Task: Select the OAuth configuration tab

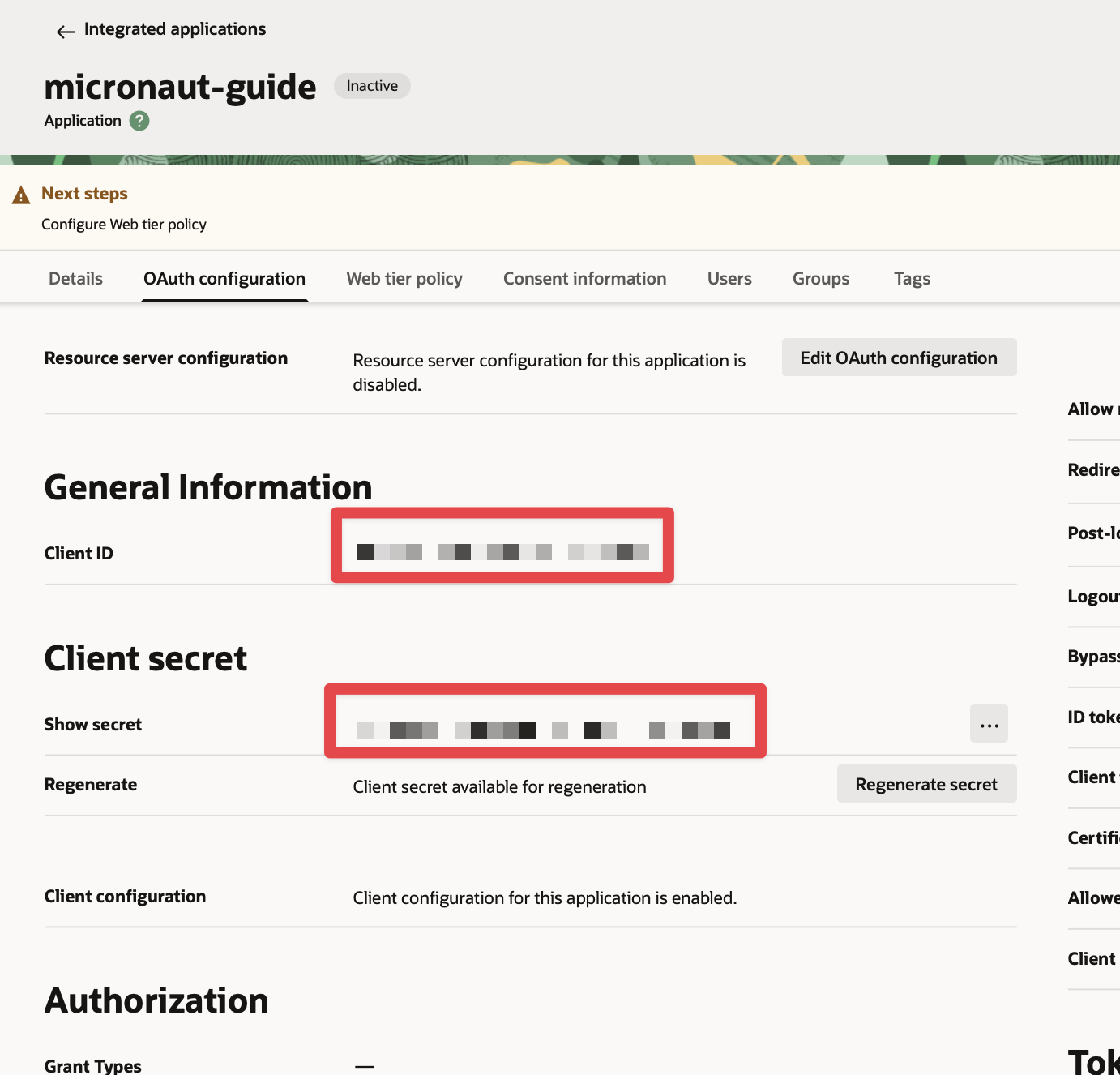Action: pos(224,279)
